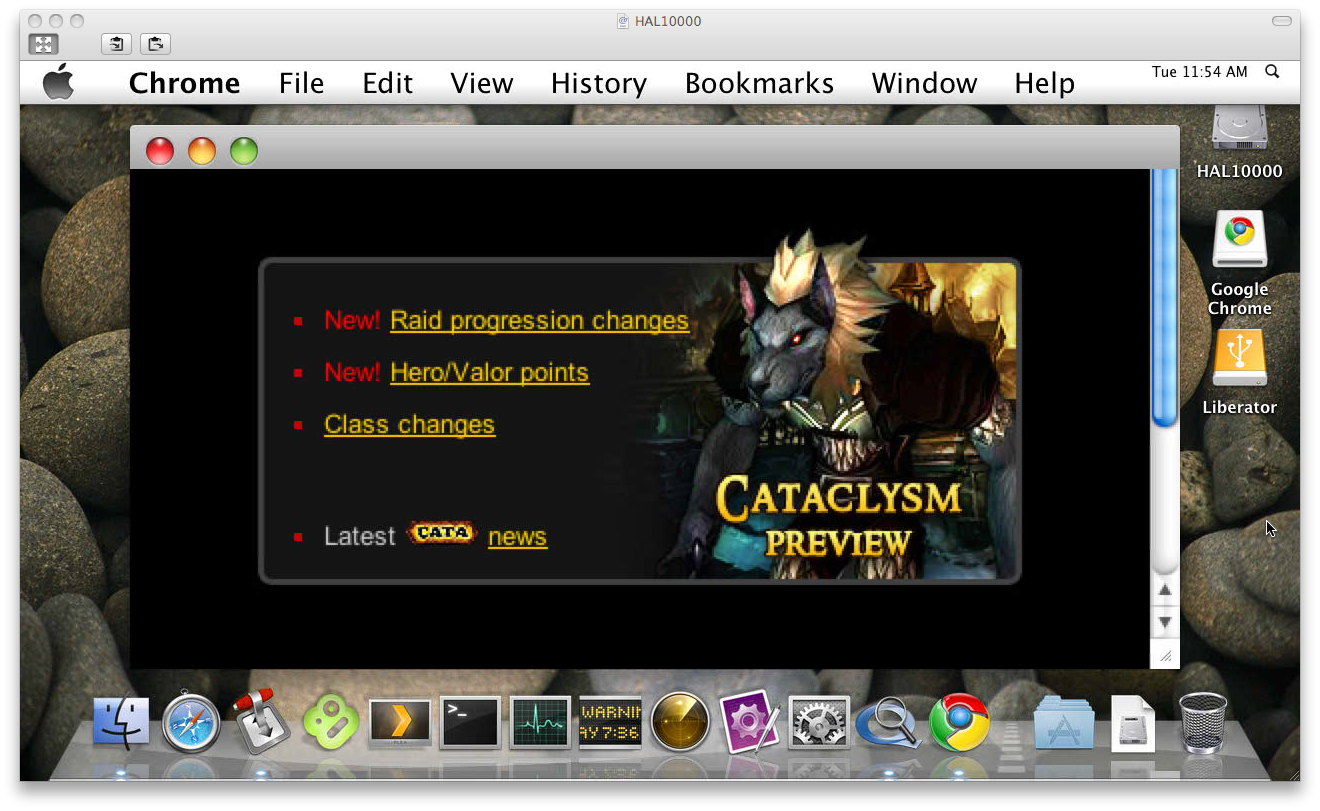Click the blue vertical scrollbar thumb
Viewport: 1320px width, 811px height.
(x=1164, y=300)
